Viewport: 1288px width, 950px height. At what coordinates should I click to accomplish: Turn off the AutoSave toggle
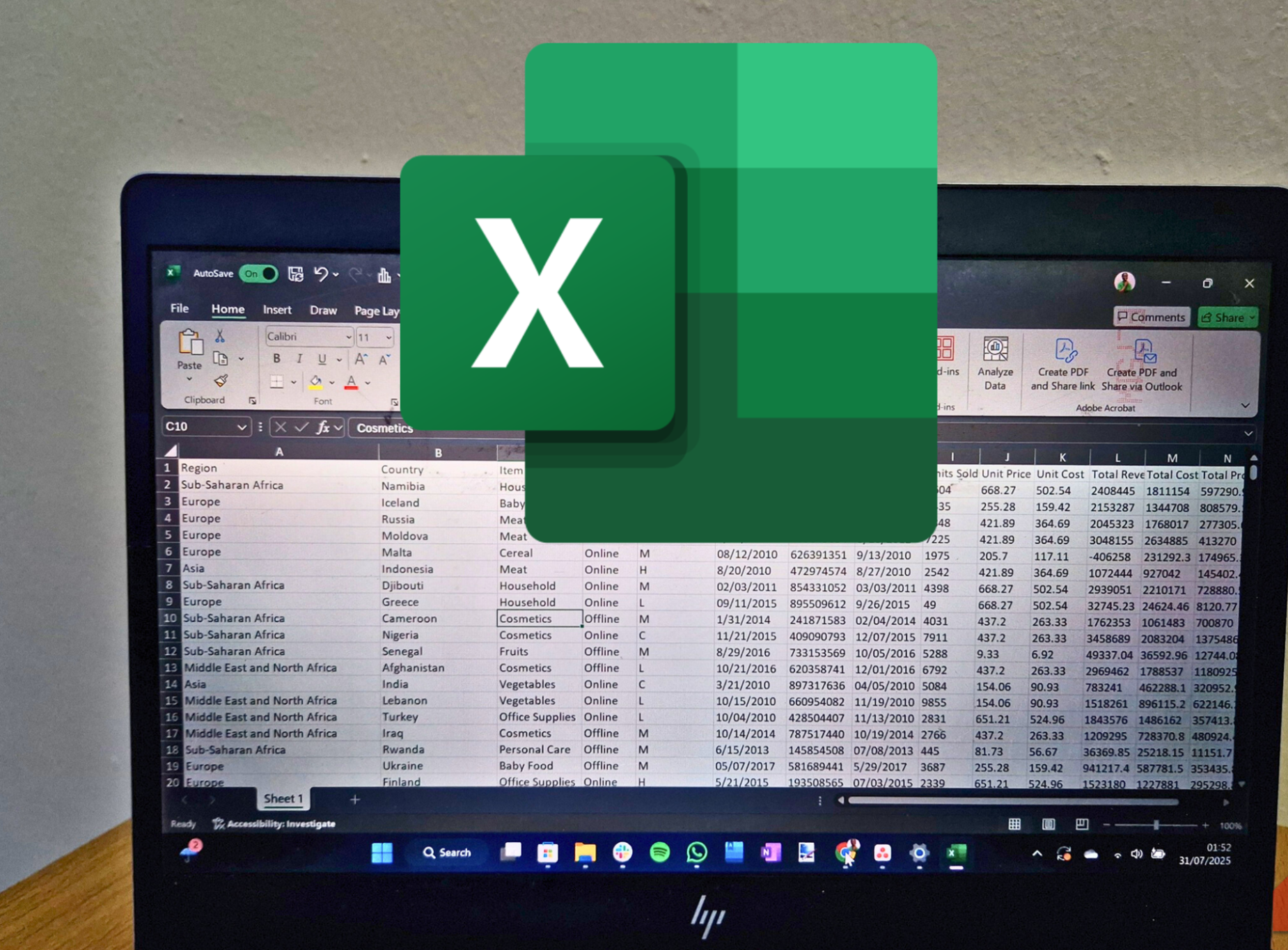pos(259,274)
